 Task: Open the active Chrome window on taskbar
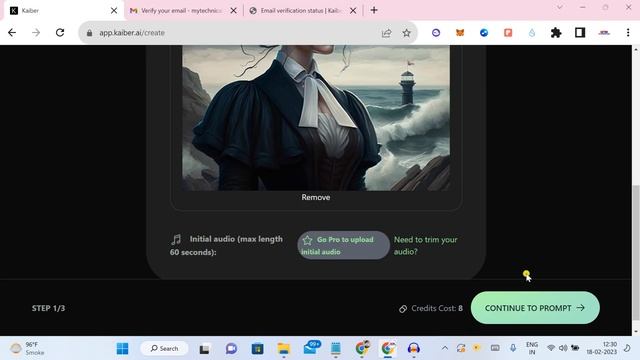pos(388,348)
